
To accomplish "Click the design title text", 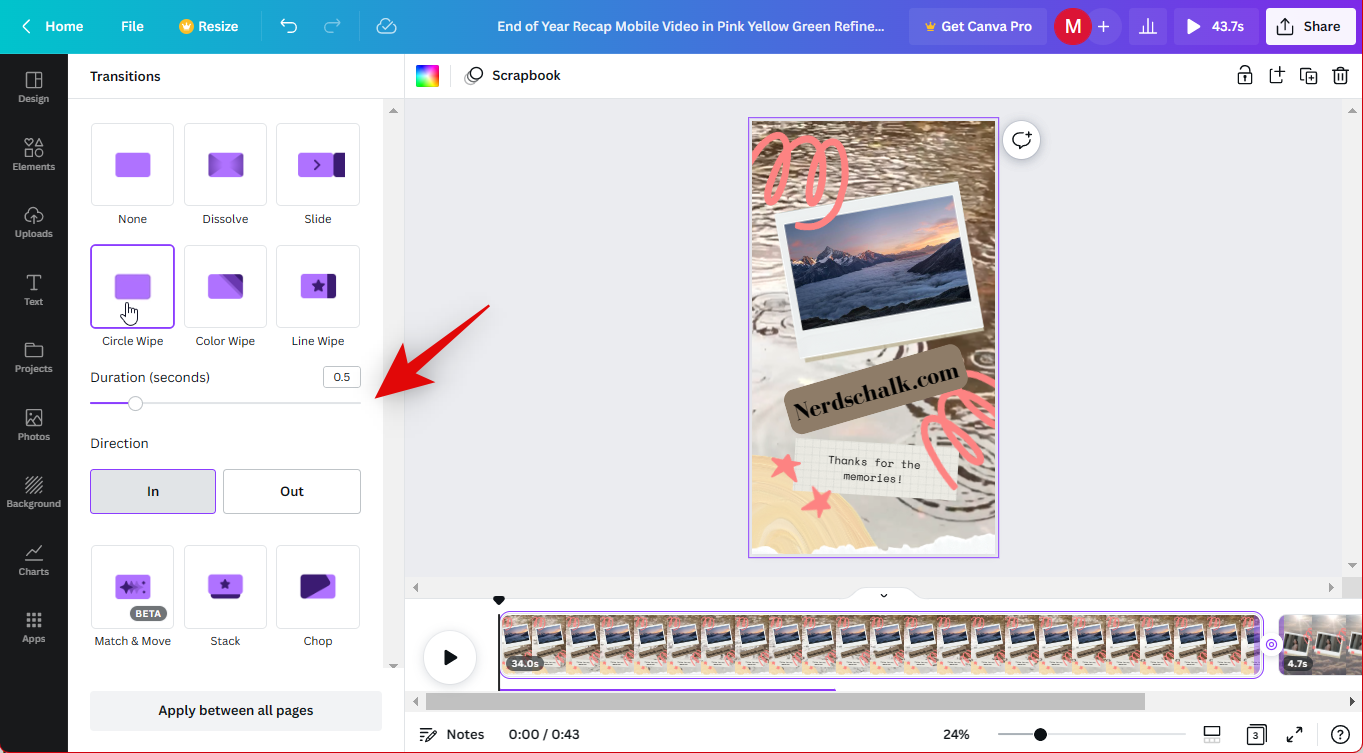I will [691, 26].
